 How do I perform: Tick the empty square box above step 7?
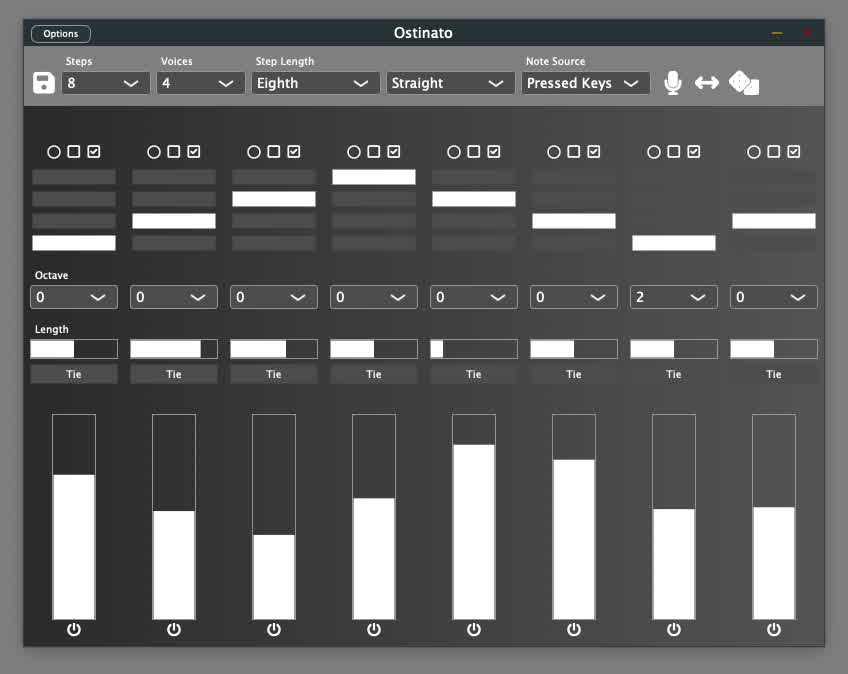pyautogui.click(x=674, y=151)
